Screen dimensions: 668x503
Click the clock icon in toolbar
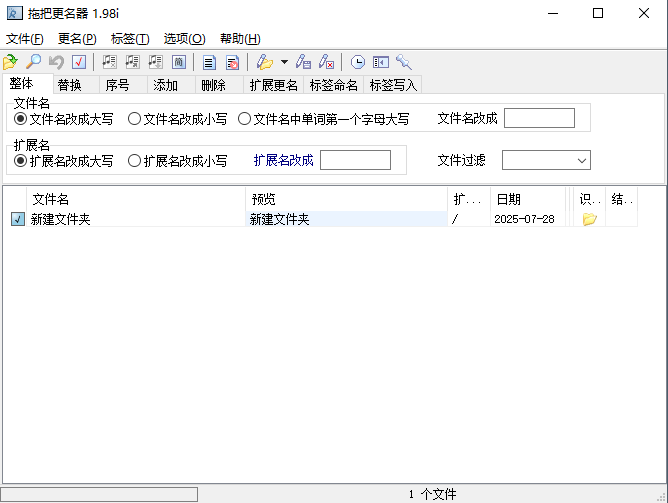point(357,62)
